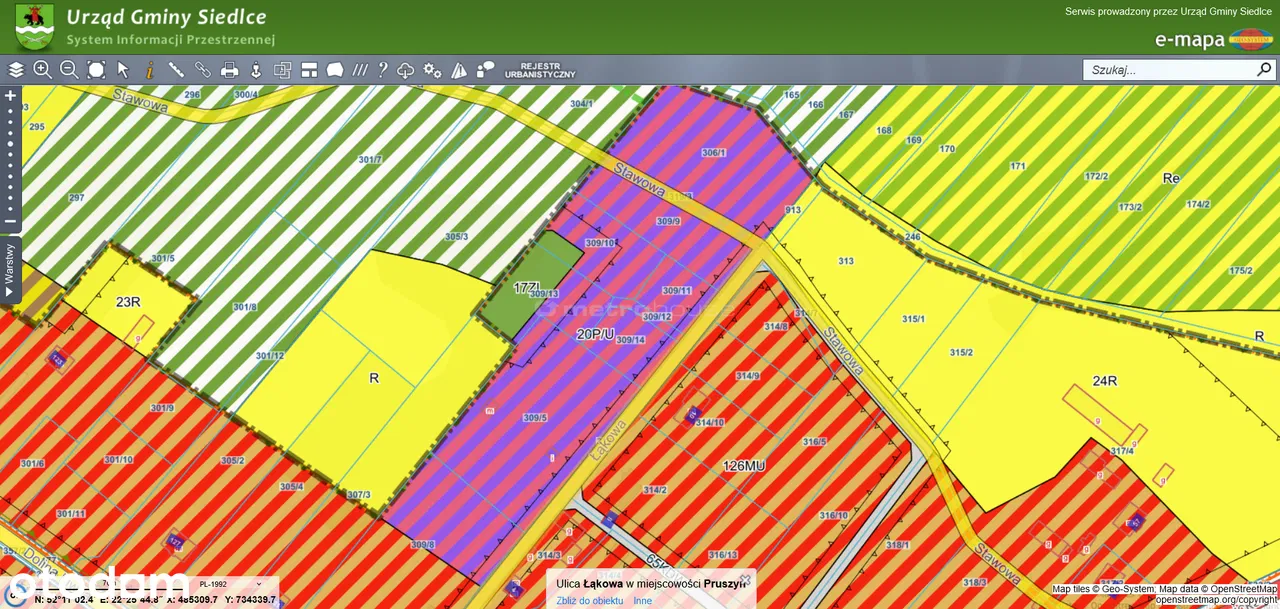Open Rejestr Urbanistyczny menu item
The height and width of the screenshot is (609, 1280).
[540, 70]
